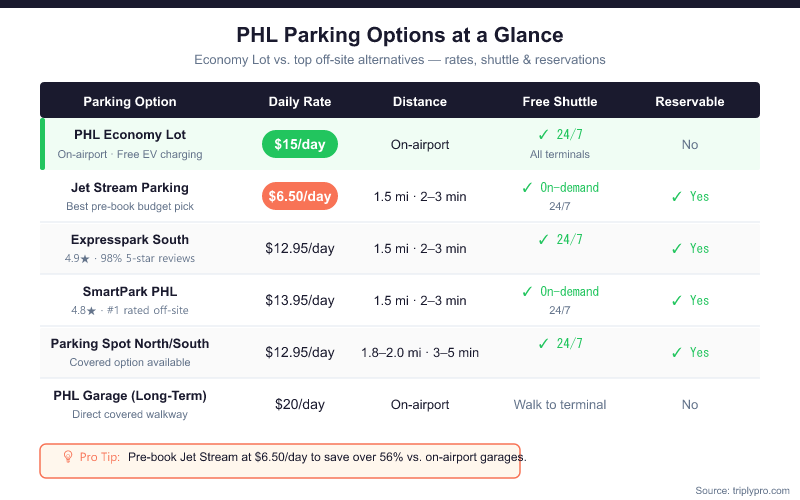The image size is (800, 500).
Task: Click the Jet Stream on-demand shuttle checkmark
Action: [529, 187]
